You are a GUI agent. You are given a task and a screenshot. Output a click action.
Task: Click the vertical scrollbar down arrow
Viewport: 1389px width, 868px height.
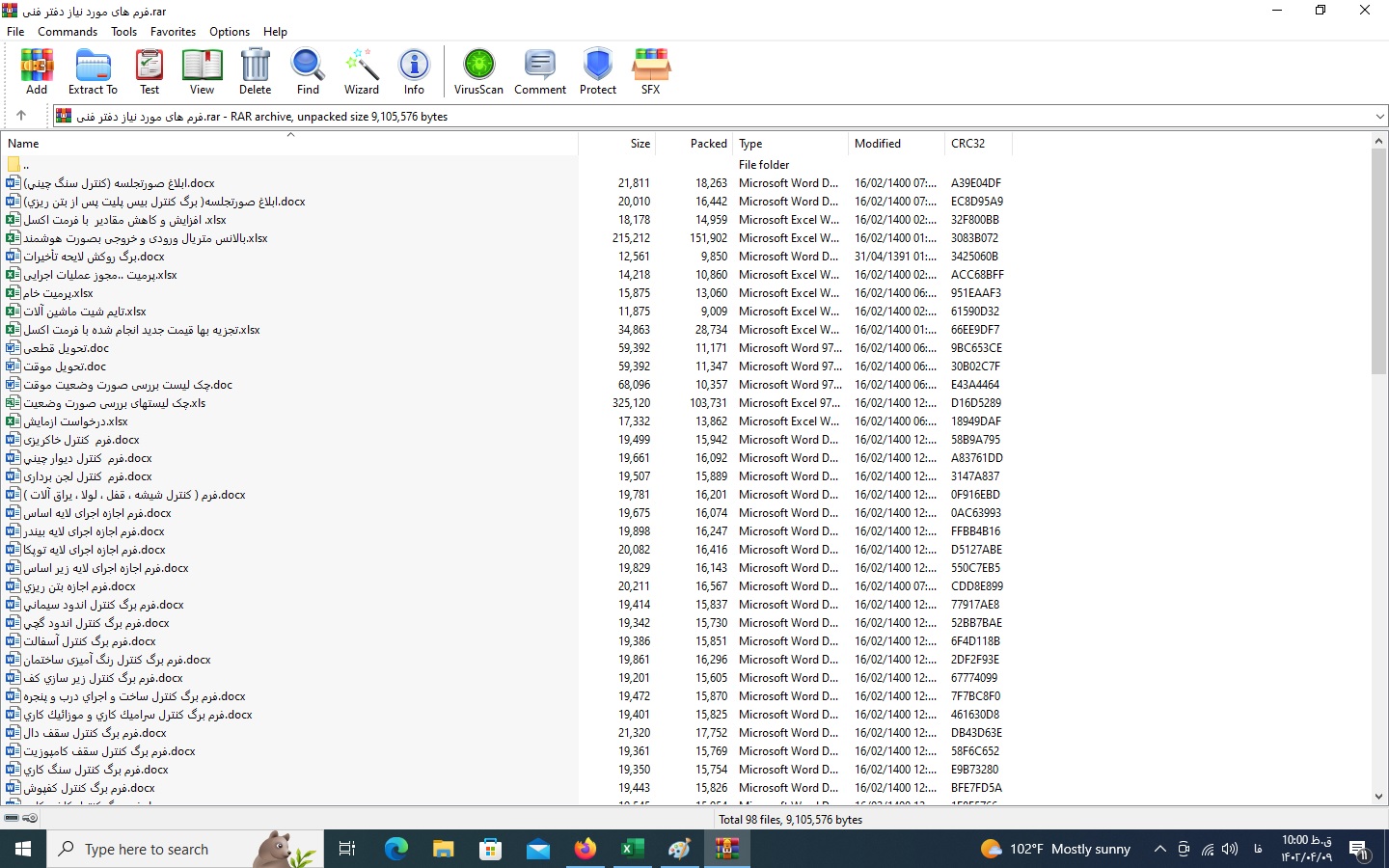click(x=1378, y=797)
